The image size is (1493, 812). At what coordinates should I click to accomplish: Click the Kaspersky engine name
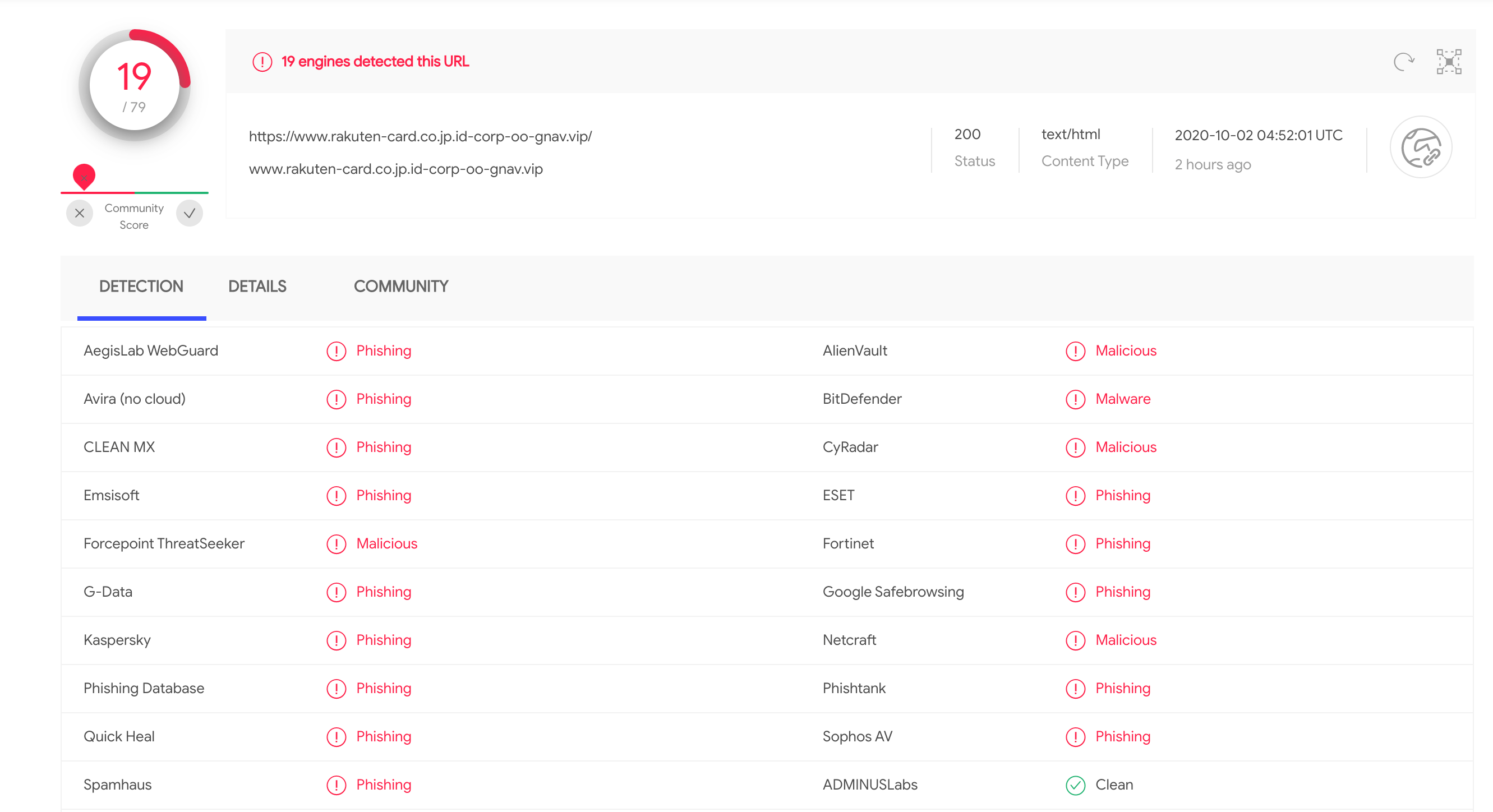[117, 640]
